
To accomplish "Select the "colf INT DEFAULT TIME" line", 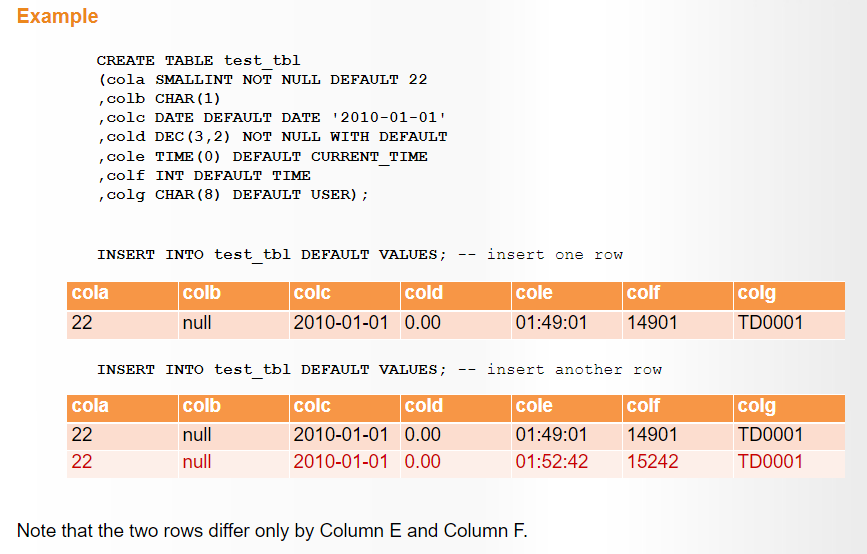I will click(x=204, y=176).
